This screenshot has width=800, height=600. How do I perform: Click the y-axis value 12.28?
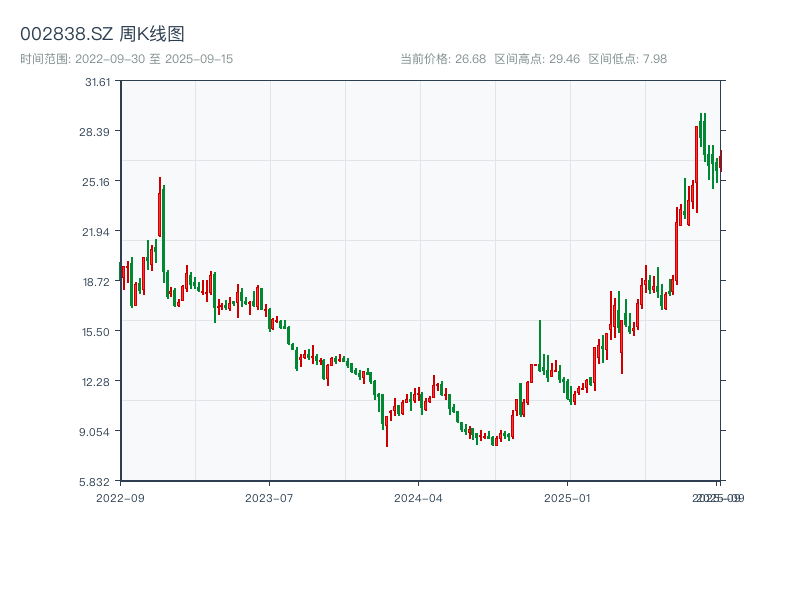pos(96,382)
